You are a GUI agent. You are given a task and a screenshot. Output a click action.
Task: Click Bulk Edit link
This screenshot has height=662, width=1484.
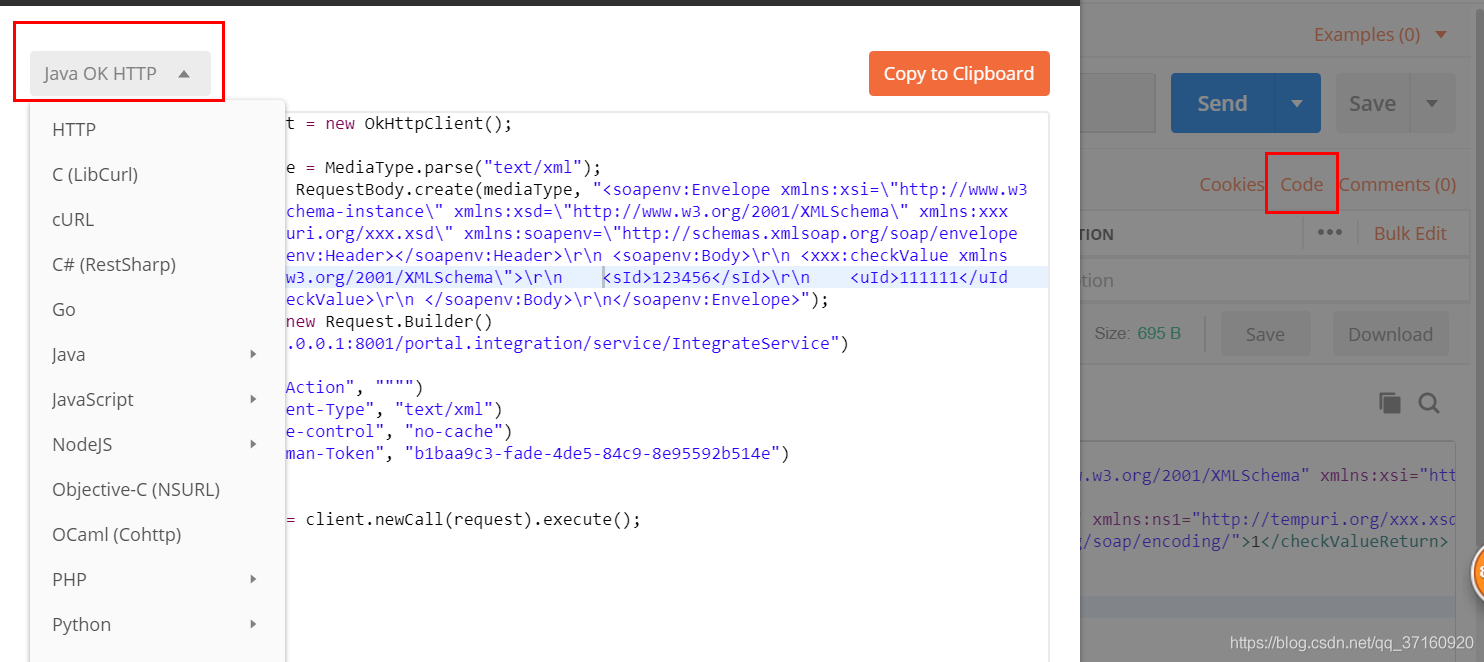pyautogui.click(x=1410, y=233)
